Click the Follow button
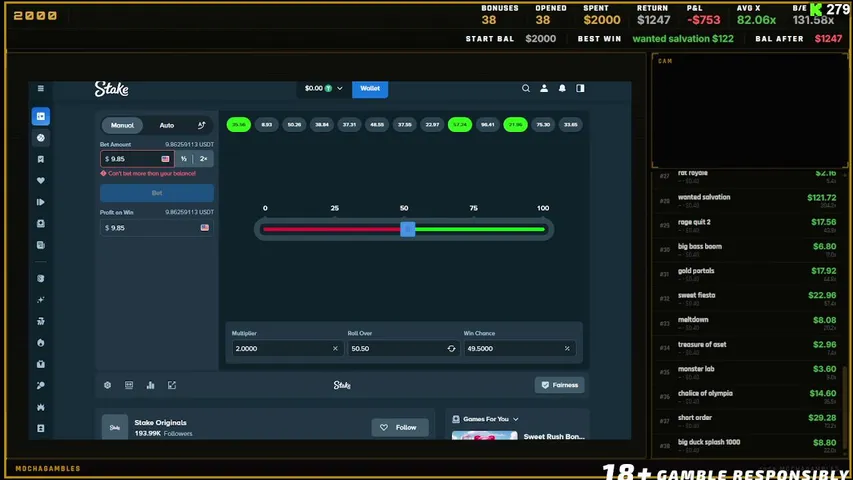Image resolution: width=853 pixels, height=480 pixels. click(400, 428)
